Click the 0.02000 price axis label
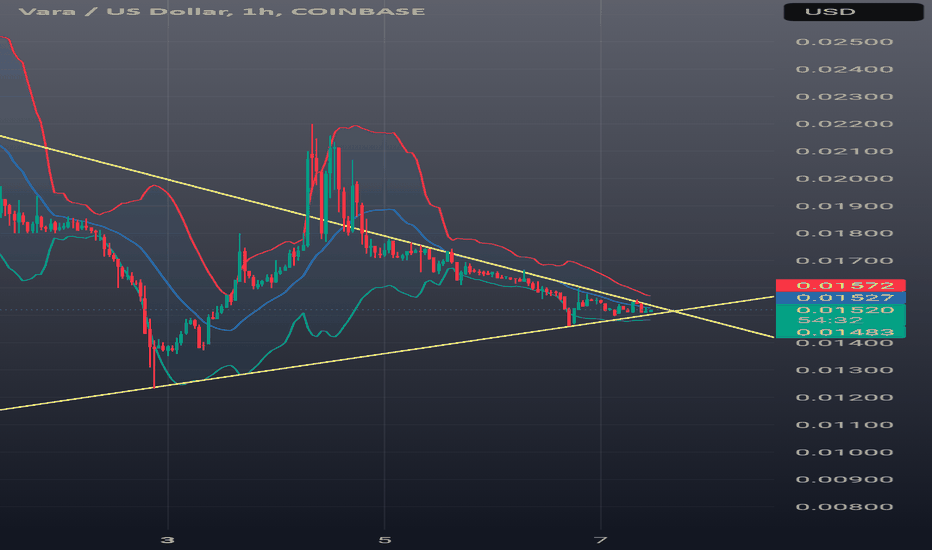 [844, 178]
